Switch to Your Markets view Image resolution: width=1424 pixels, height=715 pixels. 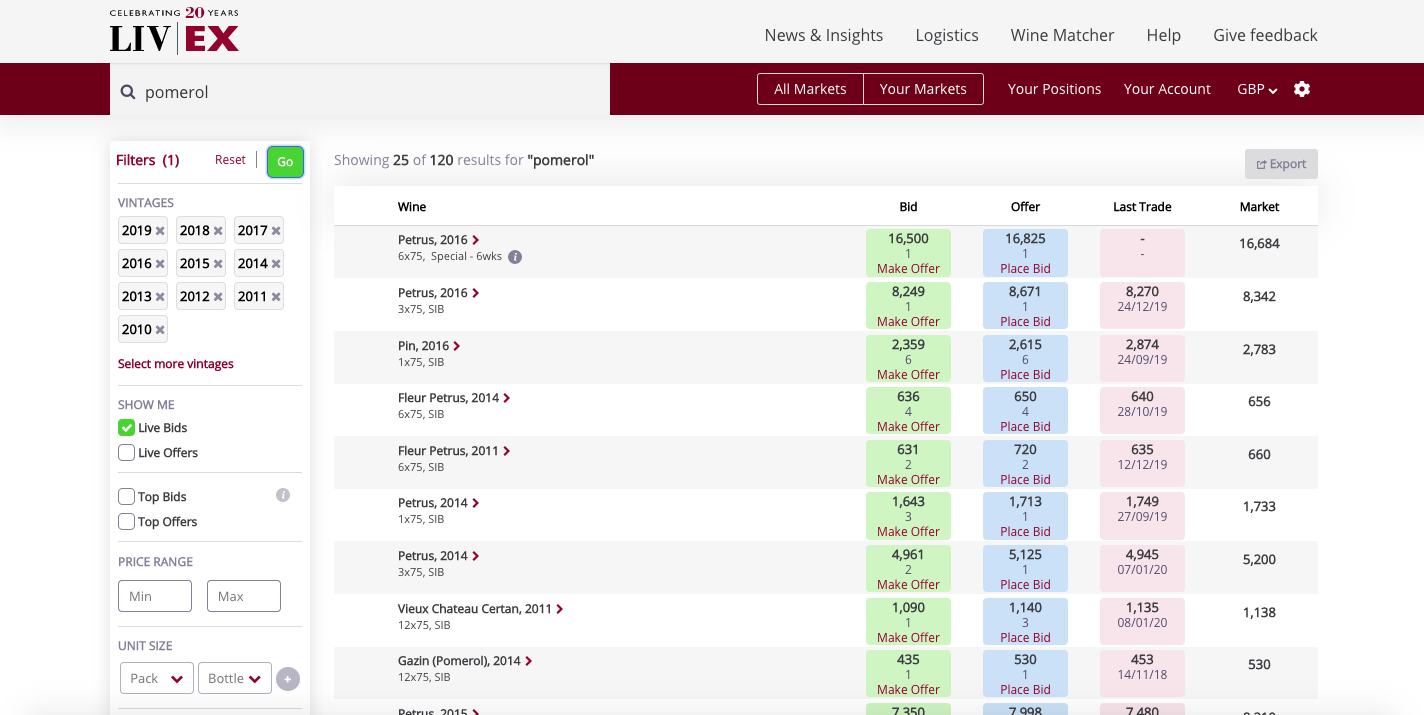click(x=923, y=89)
